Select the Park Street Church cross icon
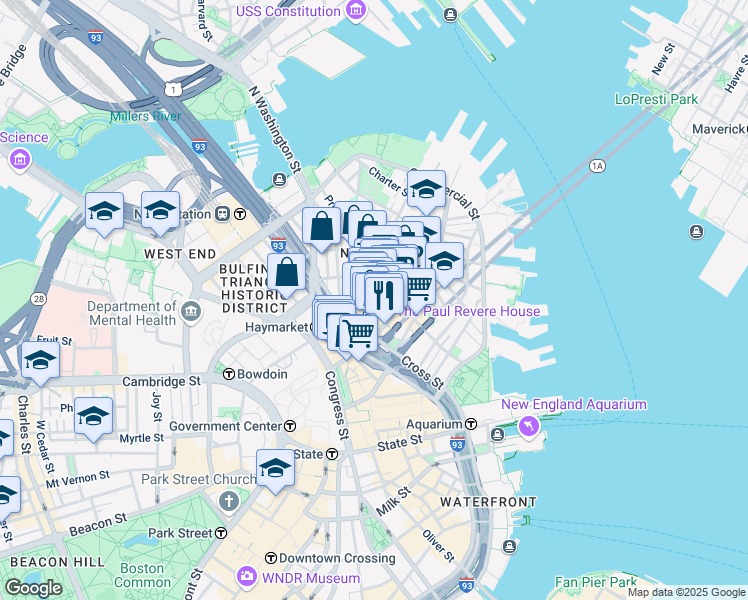Screen dimensions: 748x600 tap(229, 502)
